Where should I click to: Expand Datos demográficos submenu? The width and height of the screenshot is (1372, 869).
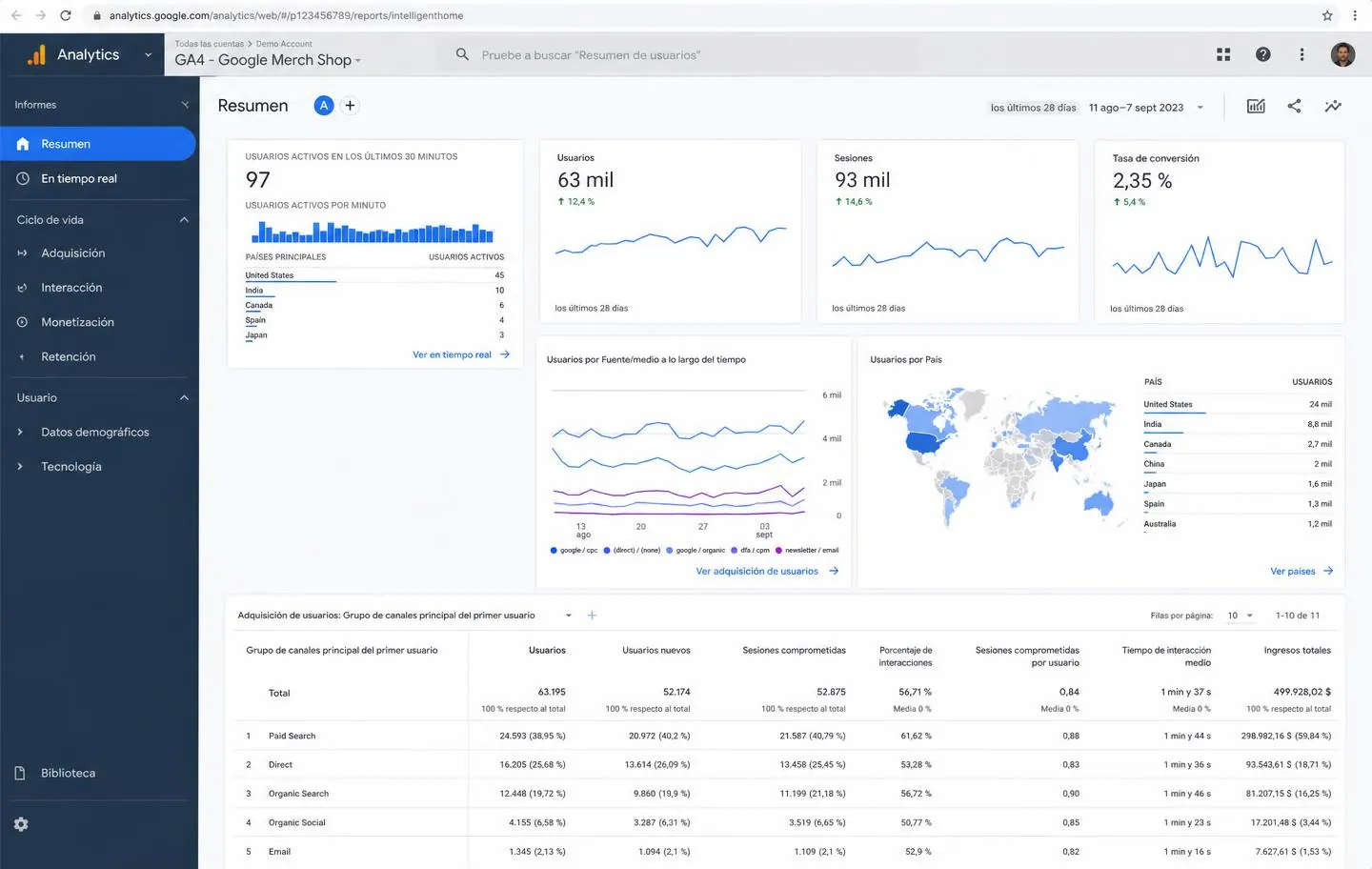pyautogui.click(x=20, y=432)
